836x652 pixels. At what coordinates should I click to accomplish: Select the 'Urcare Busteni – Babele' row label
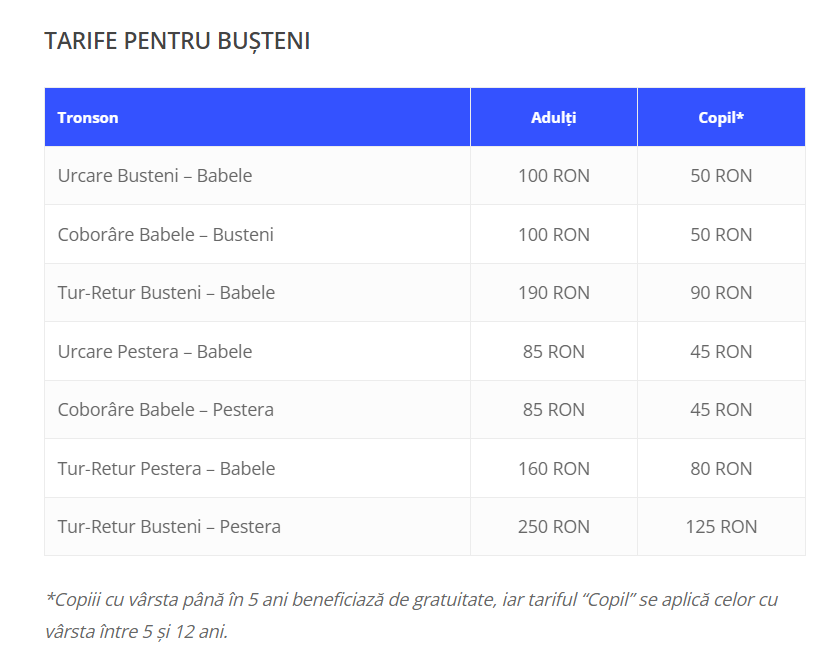pos(155,176)
